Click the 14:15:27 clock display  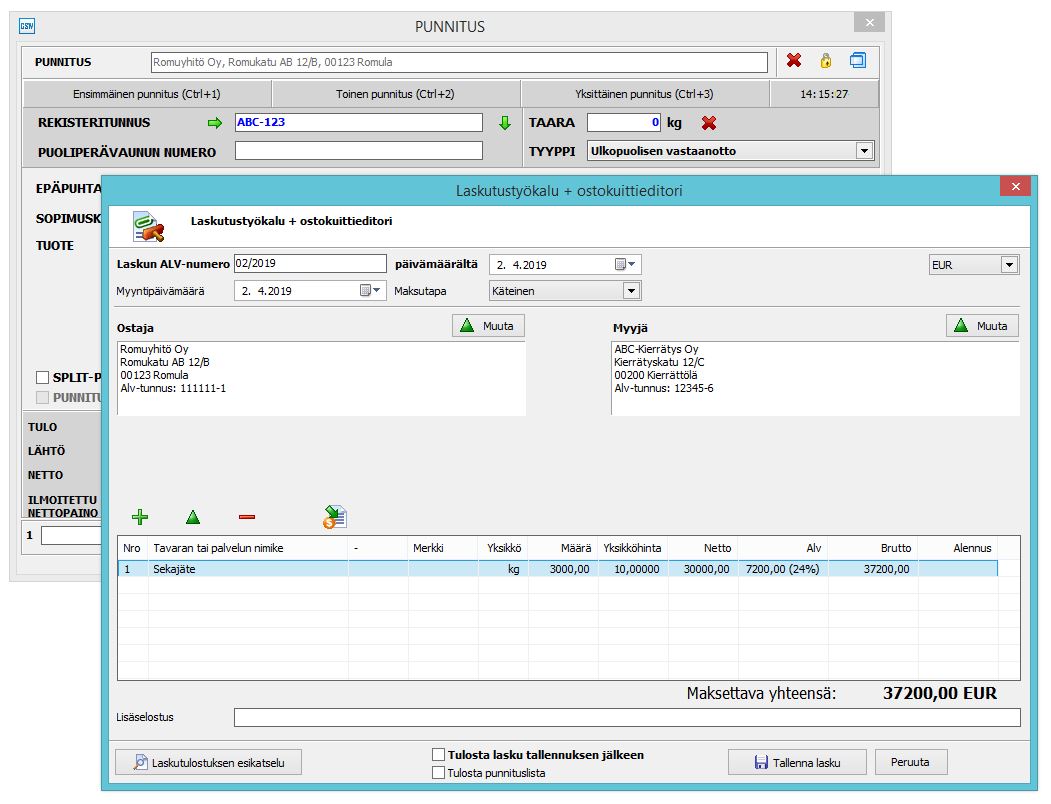pos(824,94)
